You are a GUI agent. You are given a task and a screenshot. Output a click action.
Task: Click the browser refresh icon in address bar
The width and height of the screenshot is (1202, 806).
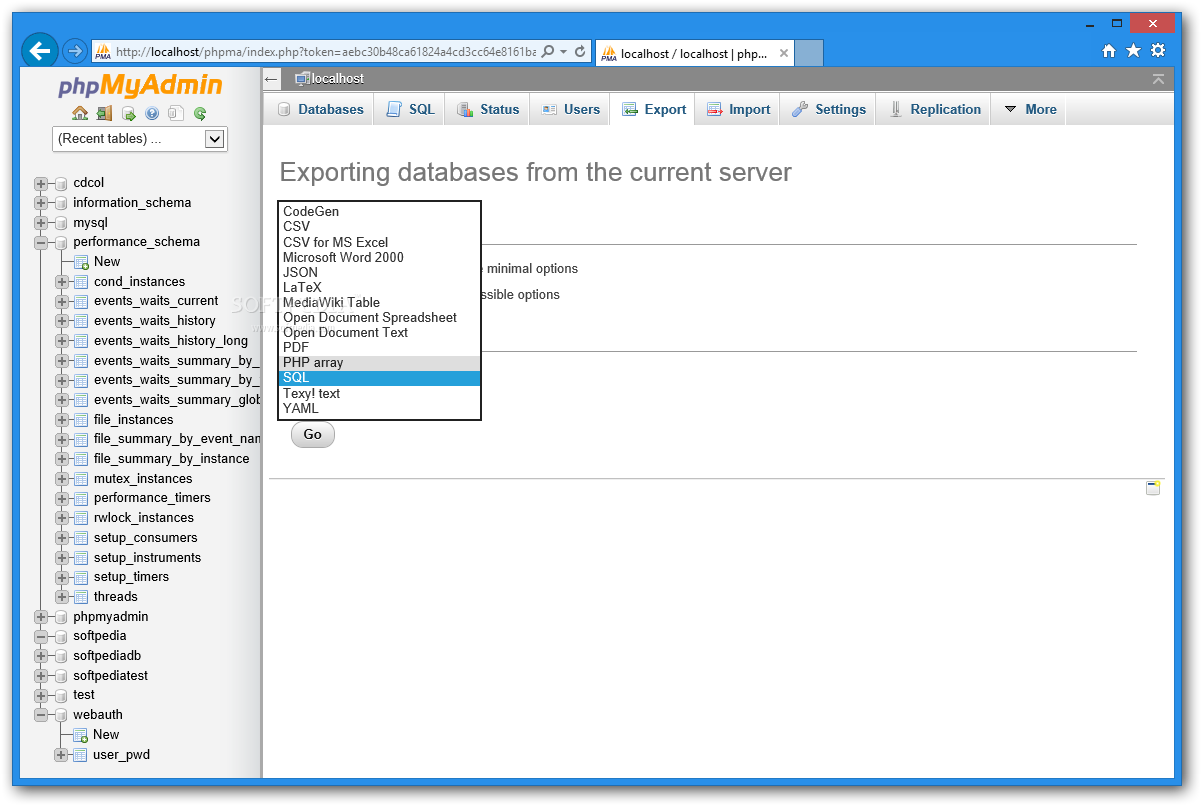pos(580,51)
